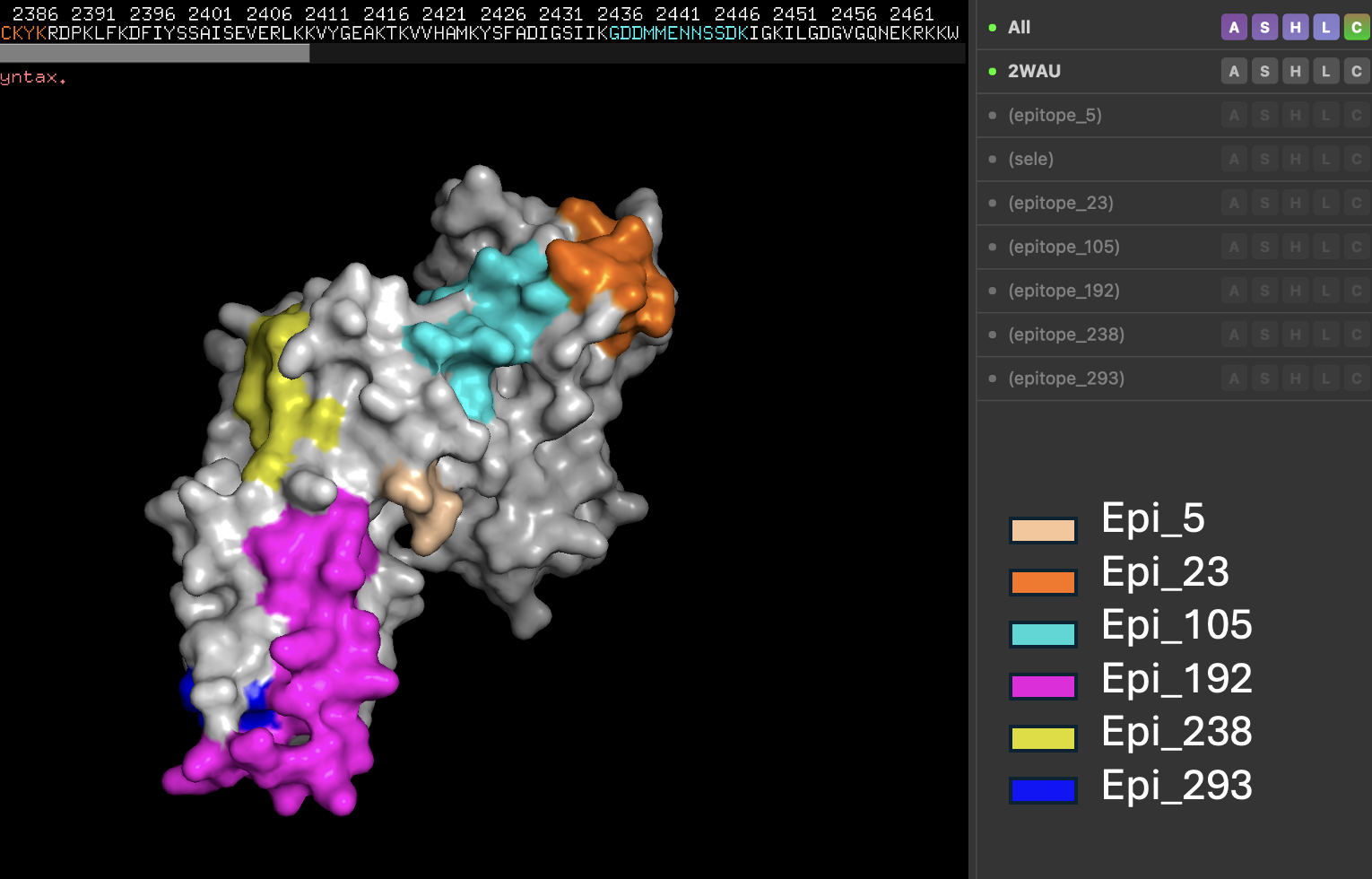The height and width of the screenshot is (879, 1372).
Task: Toggle the (sele) selection on
Action: tap(1030, 160)
